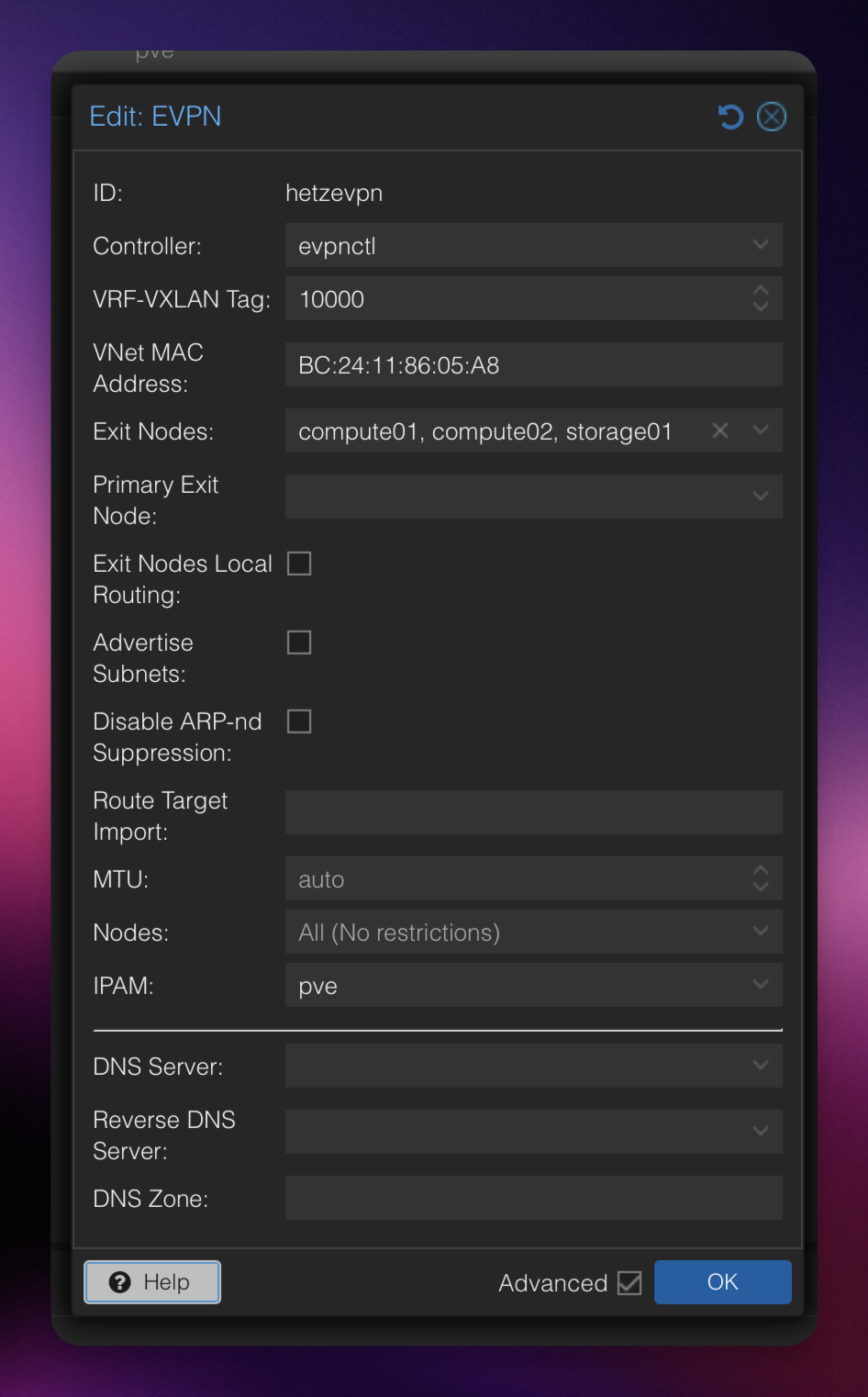Click the MTU down stepper arrow
This screenshot has width=868, height=1397.
761,885
